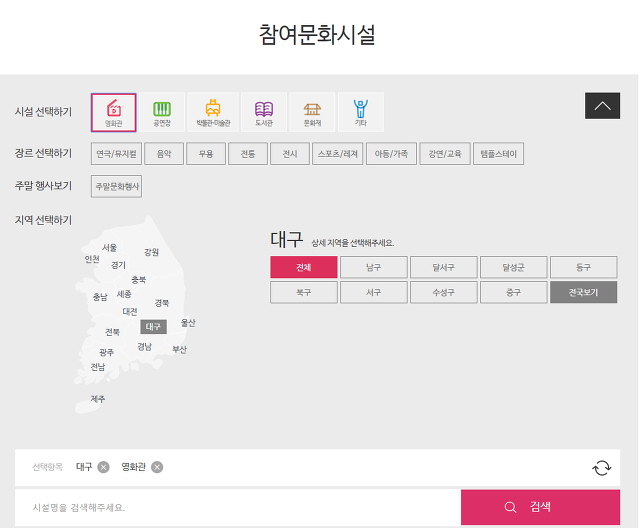Toggle the 음악 genre filter
640x528 pixels.
point(164,154)
